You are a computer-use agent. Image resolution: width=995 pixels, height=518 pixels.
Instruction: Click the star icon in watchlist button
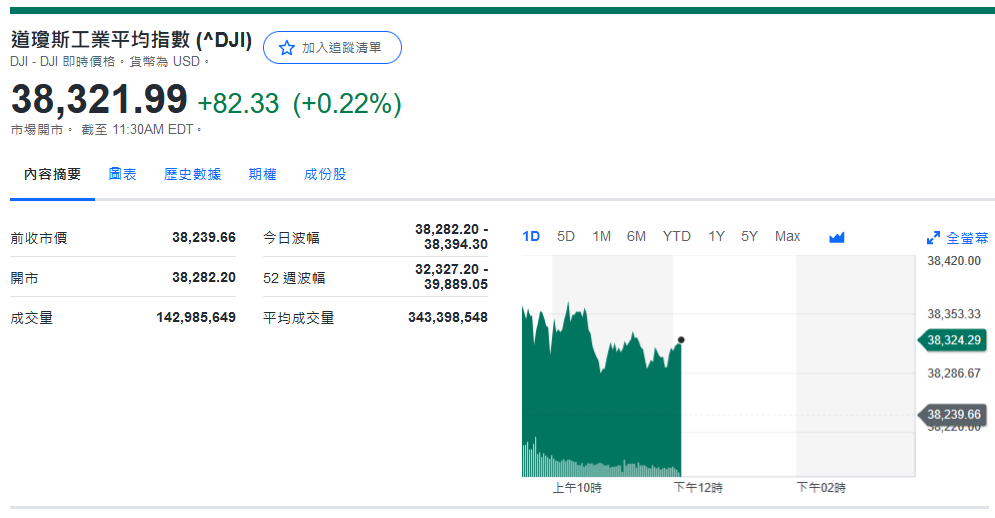click(x=286, y=48)
